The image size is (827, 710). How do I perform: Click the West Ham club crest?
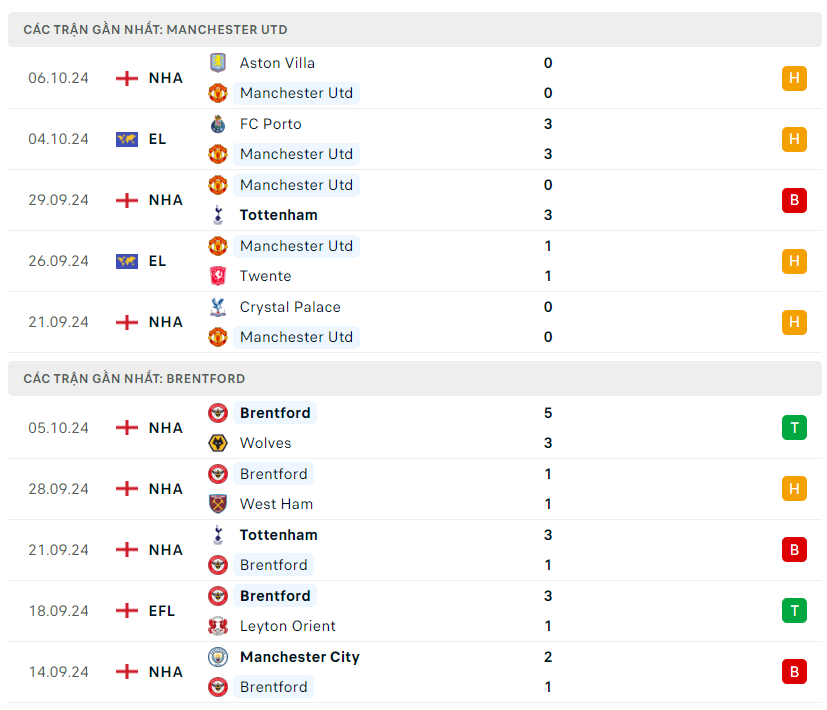pos(218,504)
